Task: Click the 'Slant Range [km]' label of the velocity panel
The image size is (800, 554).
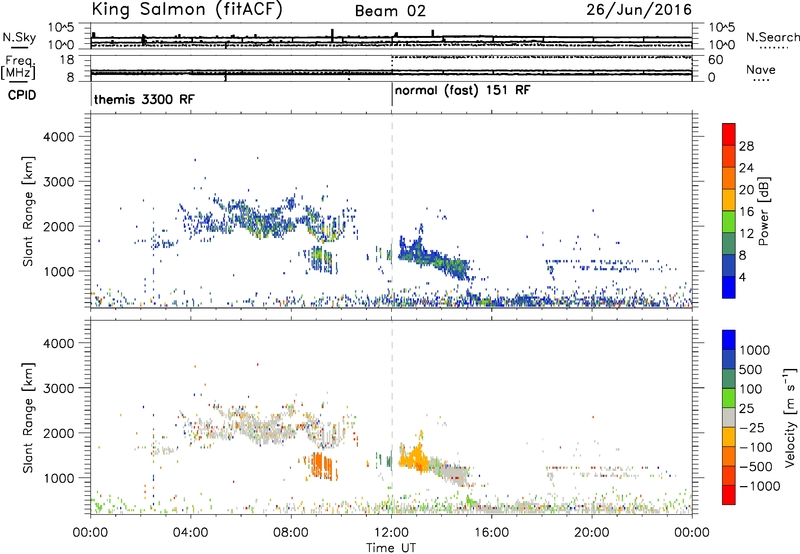Action: (x=28, y=417)
